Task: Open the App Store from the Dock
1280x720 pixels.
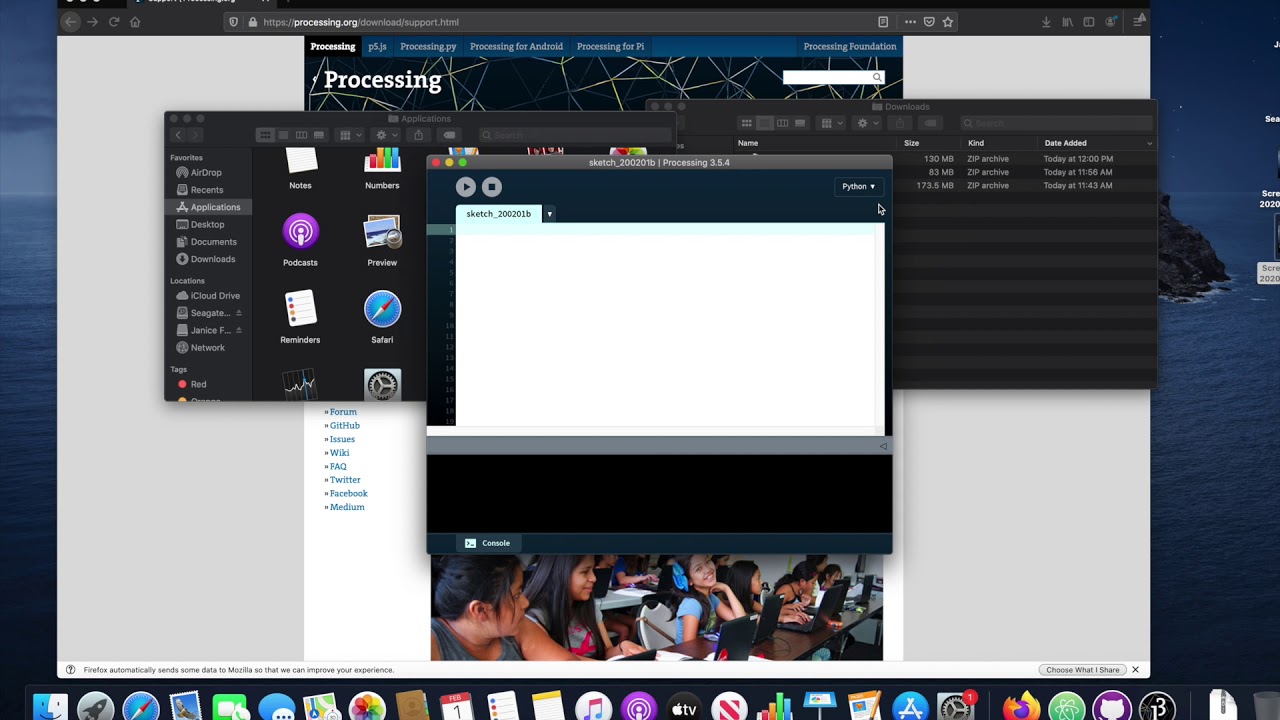Action: click(x=910, y=707)
